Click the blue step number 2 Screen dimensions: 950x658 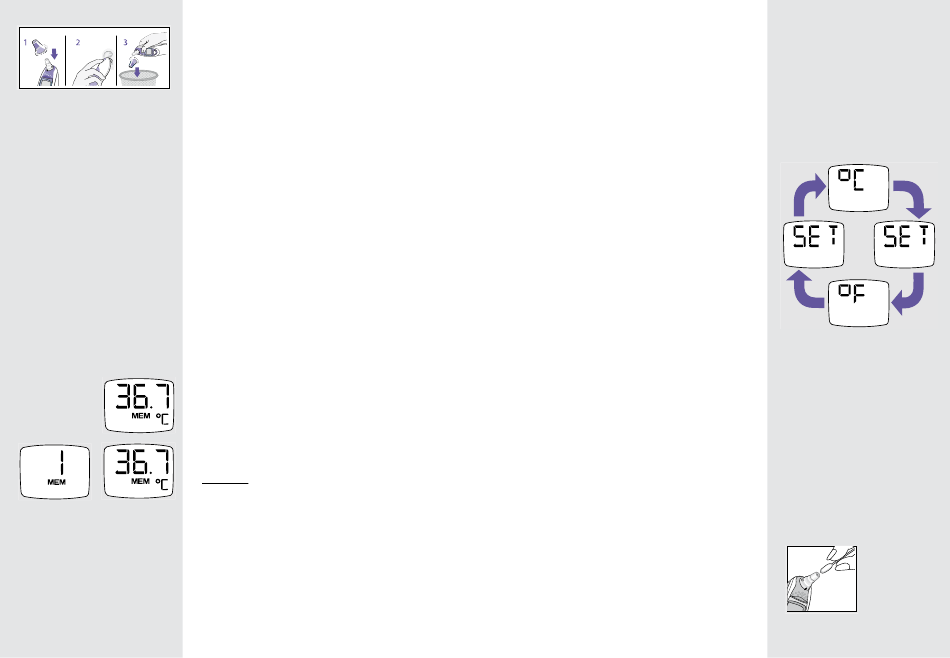[x=78, y=42]
